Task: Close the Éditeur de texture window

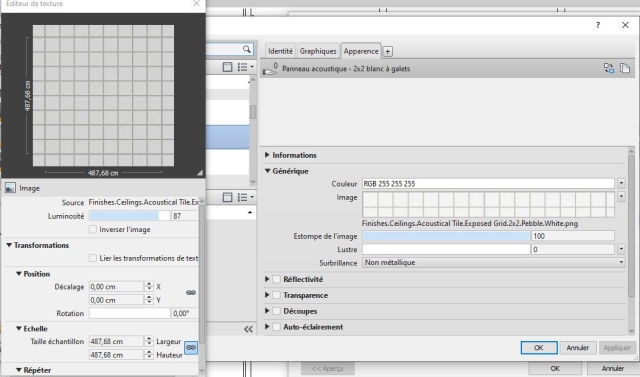Action: pyautogui.click(x=196, y=3)
